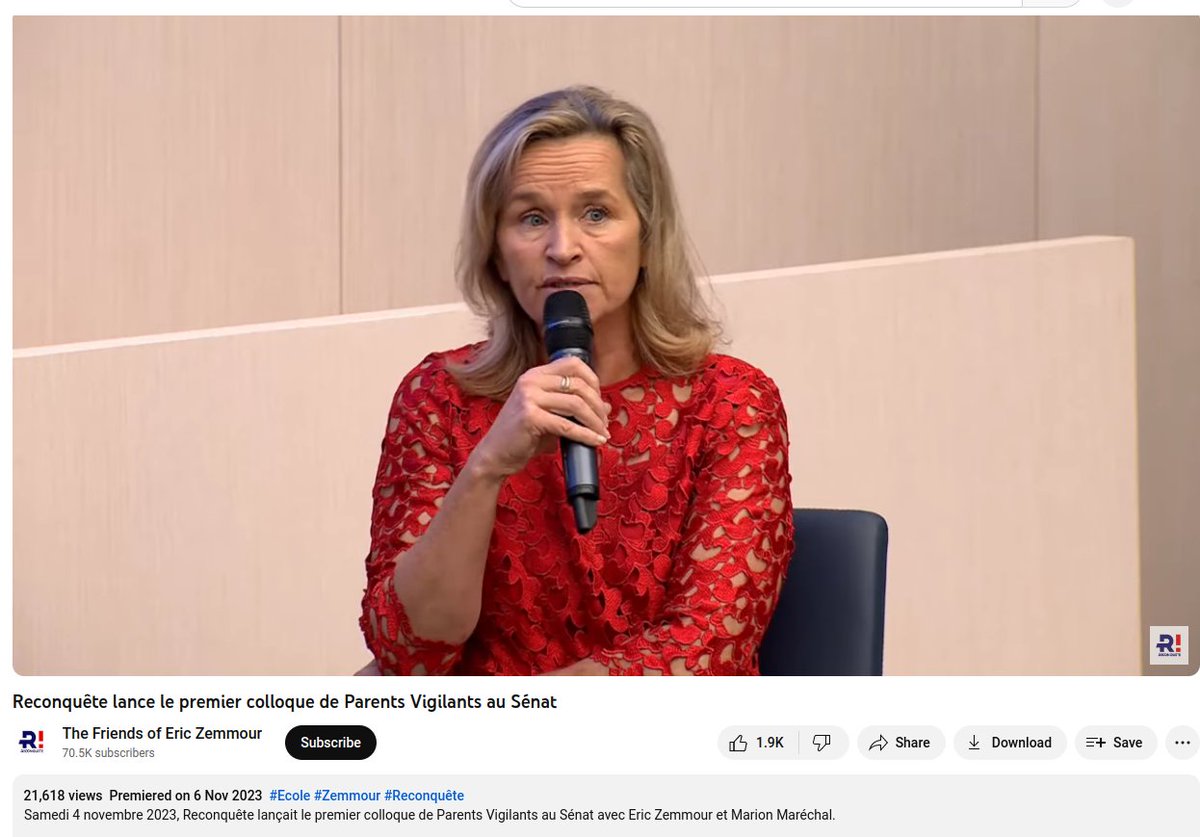
Task: Click the 70.5K subscribers text
Action: click(x=108, y=753)
